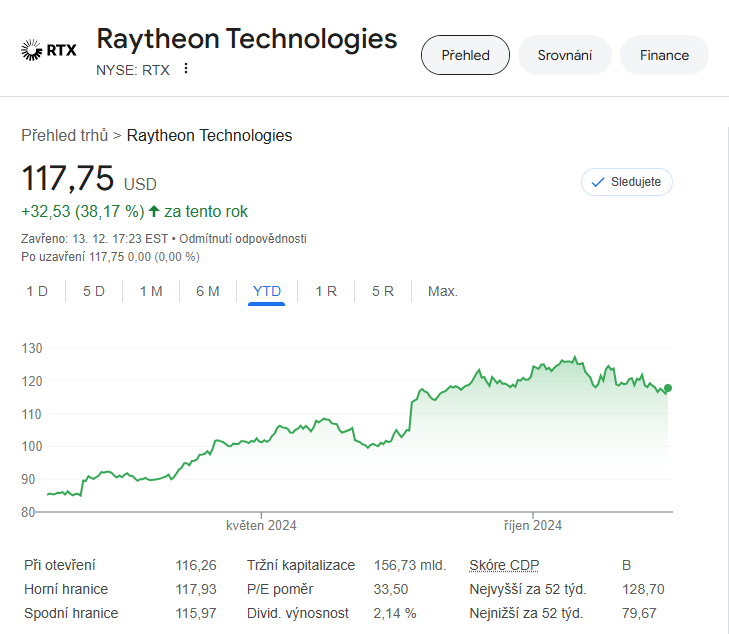Click the NYSE: RTX ticker text
729x634 pixels.
(x=133, y=70)
